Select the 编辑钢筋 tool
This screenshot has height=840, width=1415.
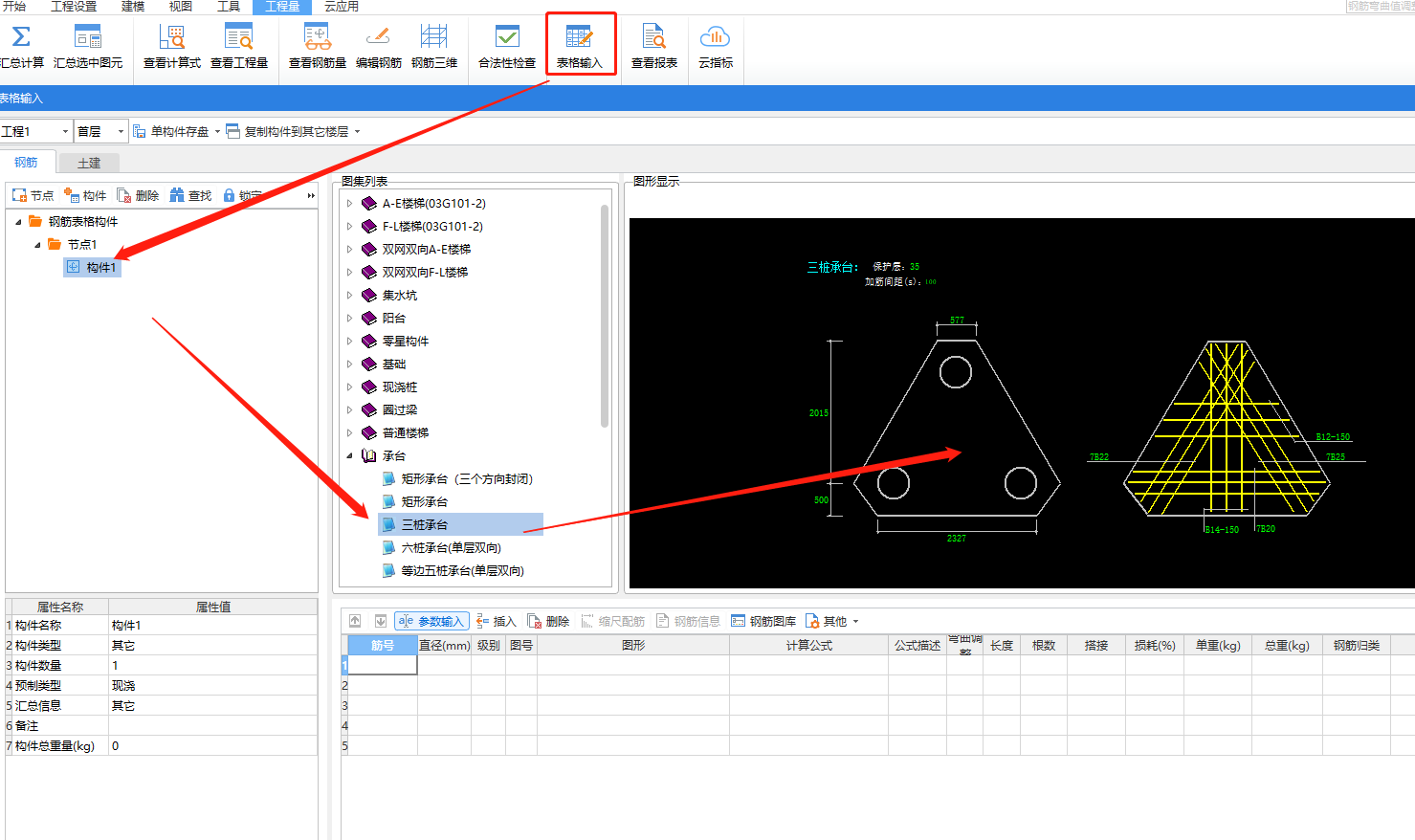click(x=379, y=46)
